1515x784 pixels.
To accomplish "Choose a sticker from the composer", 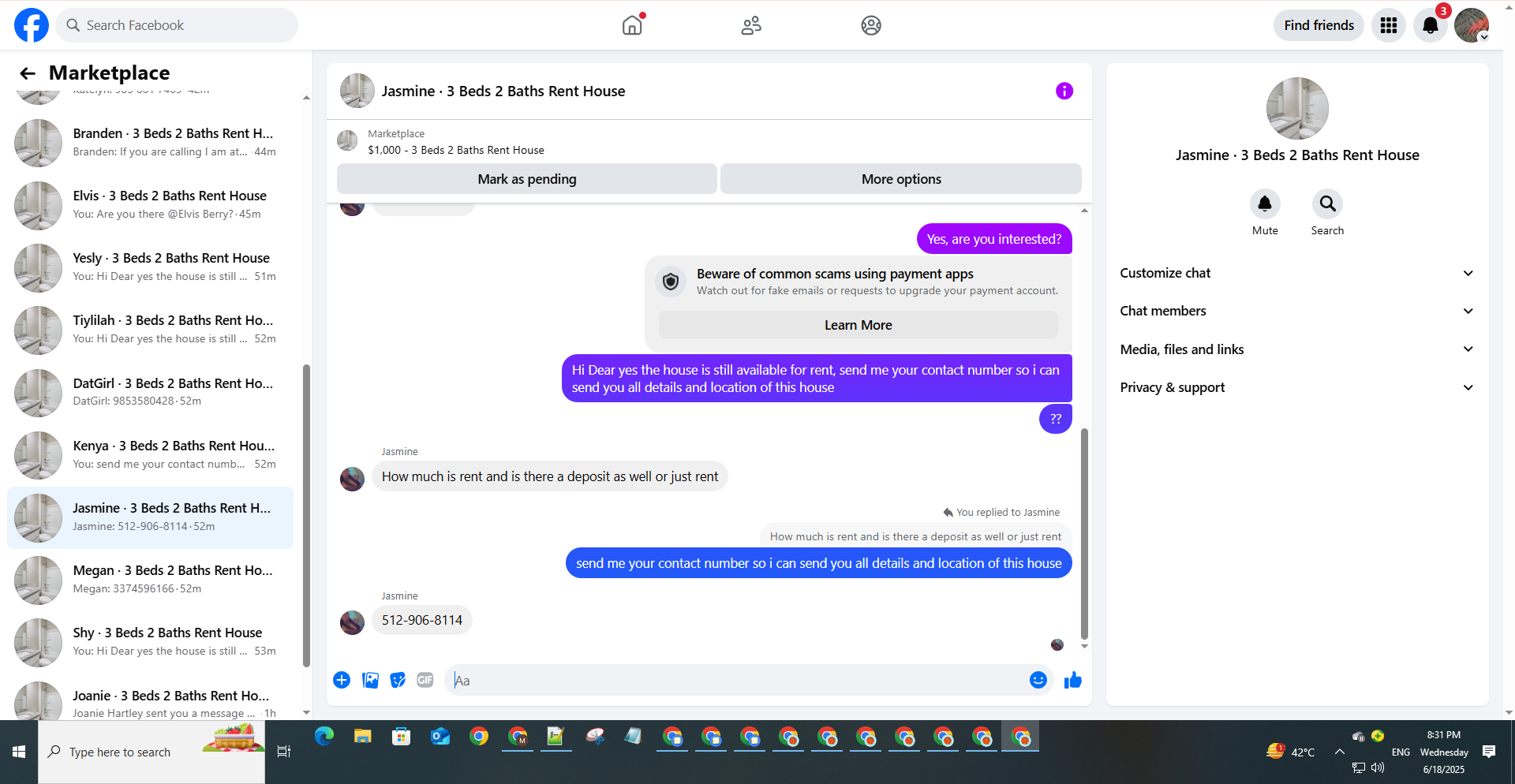I will pyautogui.click(x=398, y=680).
